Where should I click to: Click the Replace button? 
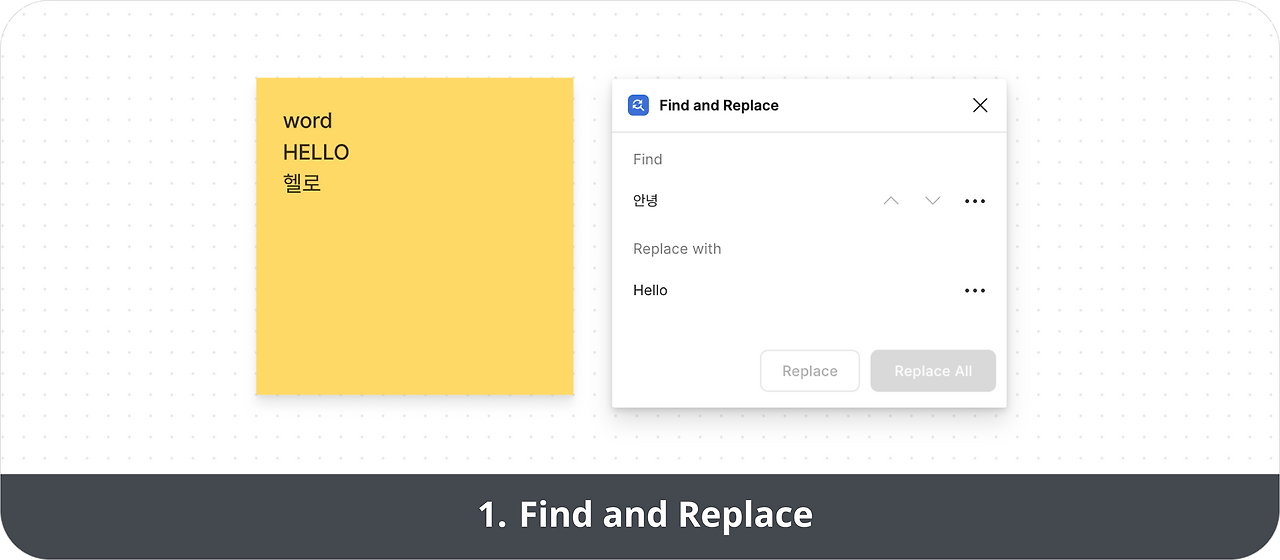coord(810,371)
